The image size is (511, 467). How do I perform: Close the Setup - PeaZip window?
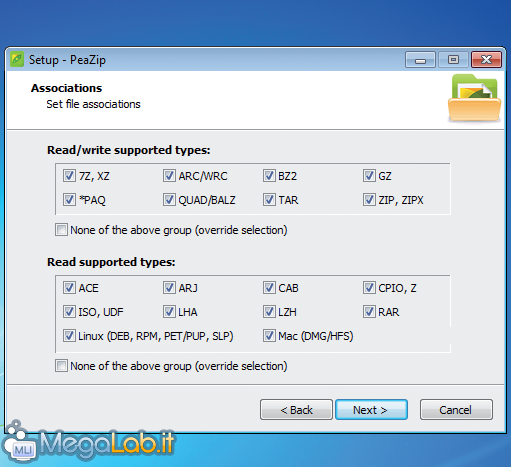coord(486,60)
